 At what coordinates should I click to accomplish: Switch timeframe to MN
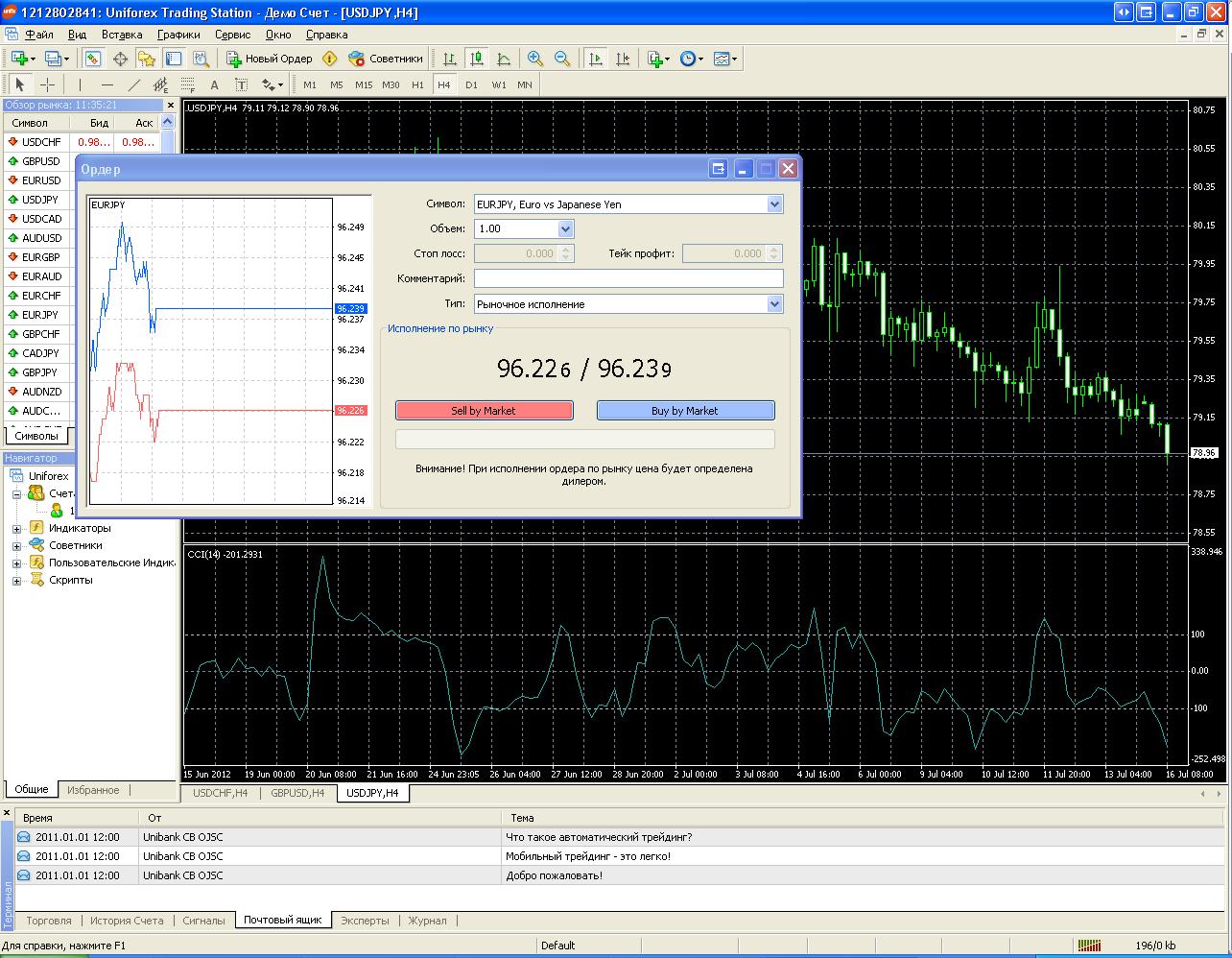[x=525, y=84]
